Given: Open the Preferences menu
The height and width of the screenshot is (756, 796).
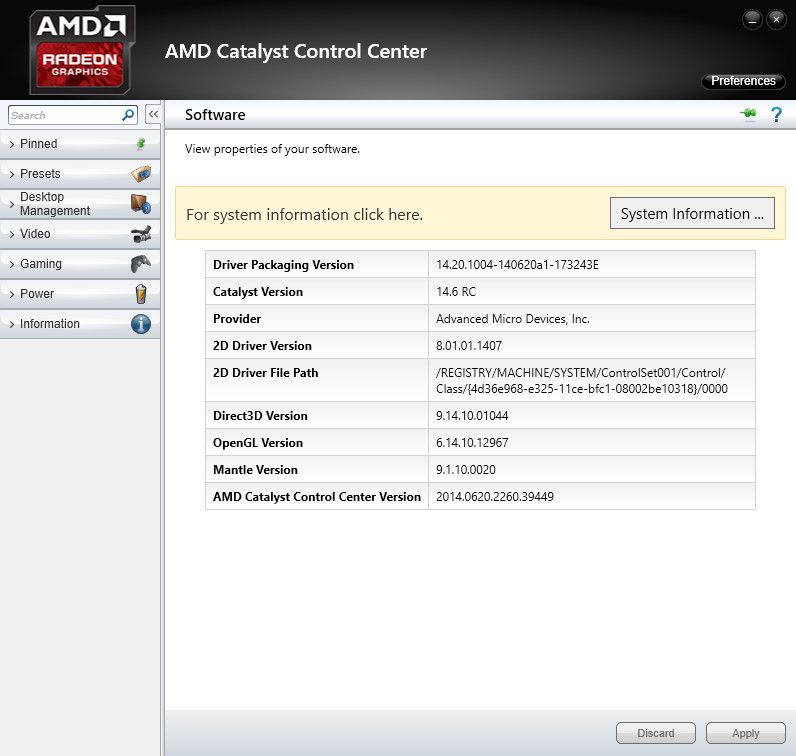Looking at the screenshot, I should [743, 81].
